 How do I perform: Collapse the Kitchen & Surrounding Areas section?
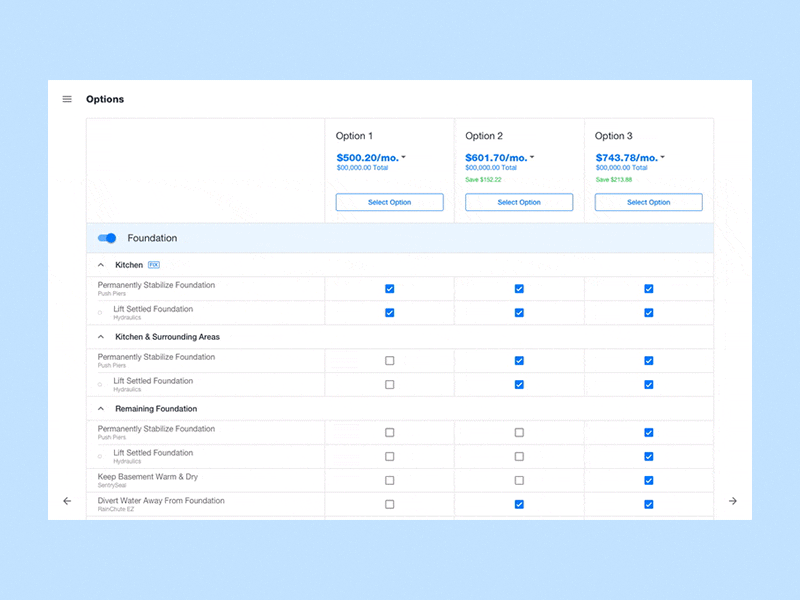pos(101,337)
